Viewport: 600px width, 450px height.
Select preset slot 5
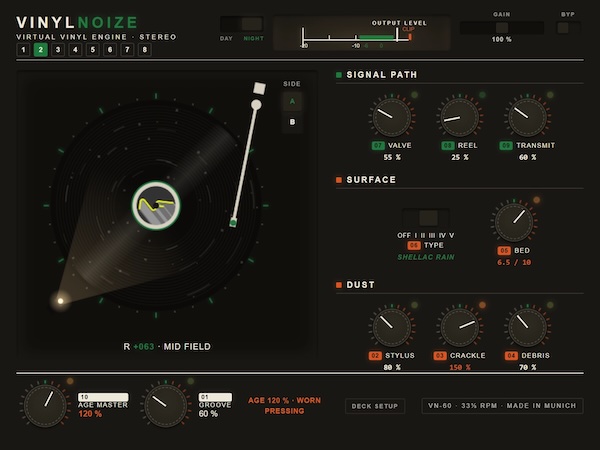pyautogui.click(x=93, y=50)
